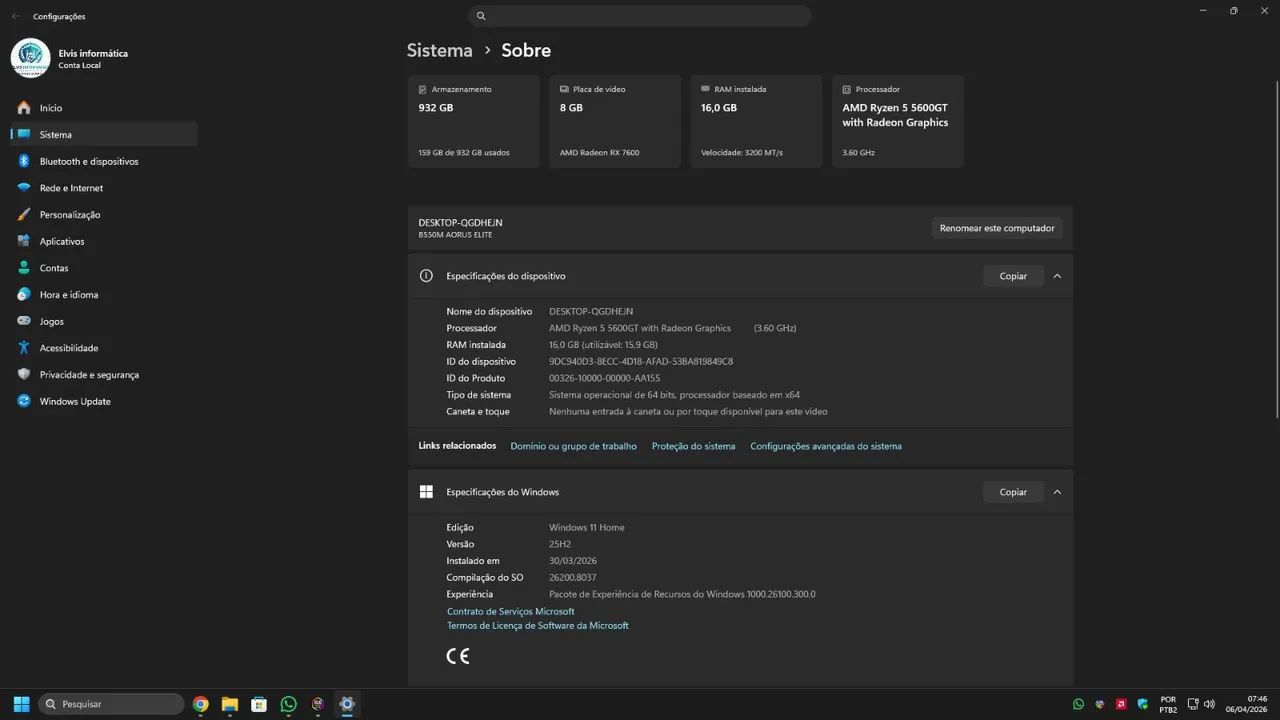The width and height of the screenshot is (1280, 720).
Task: Open Domínio ou grupo de trabalho link
Action: pyautogui.click(x=573, y=446)
